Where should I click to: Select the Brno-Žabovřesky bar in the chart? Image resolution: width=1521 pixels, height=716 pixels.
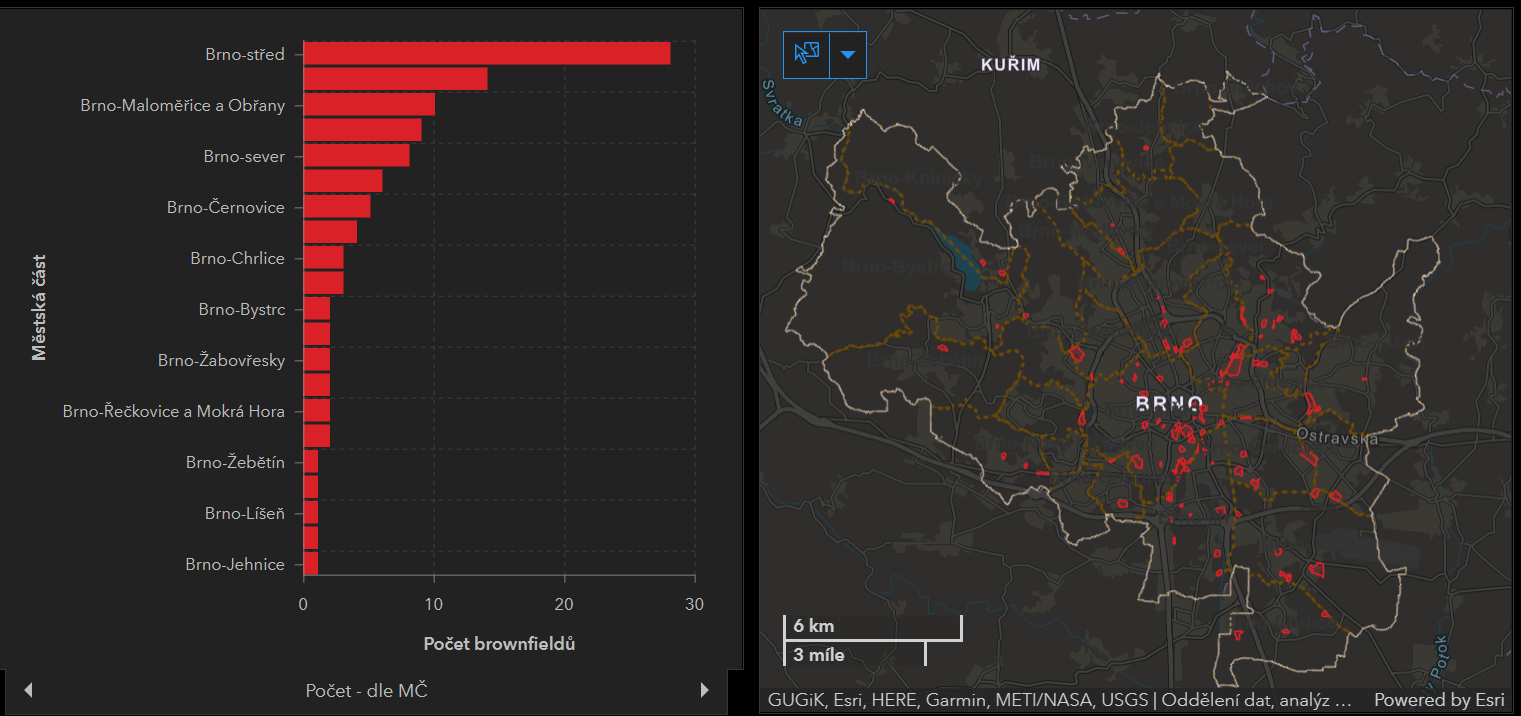(315, 359)
